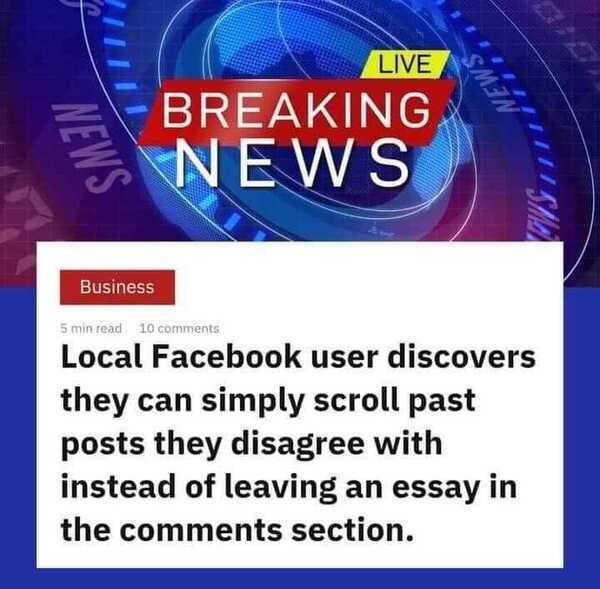Click the word Facebook in the headline
The image size is (600, 589).
point(227,357)
